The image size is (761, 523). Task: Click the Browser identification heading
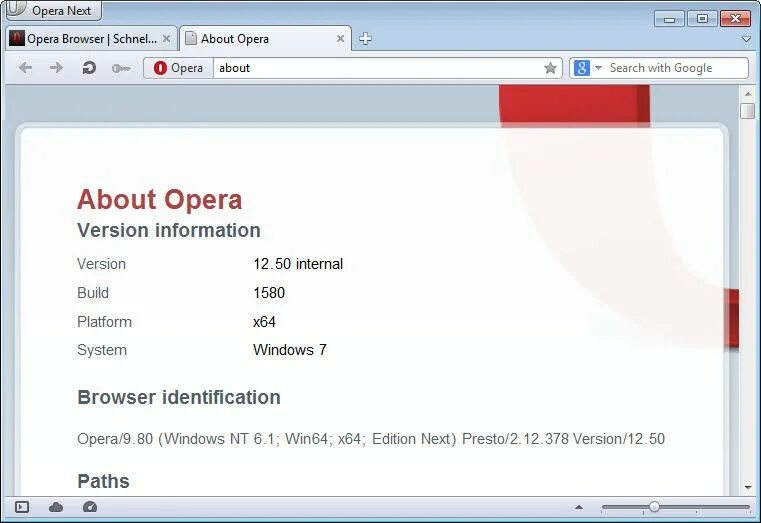point(179,397)
